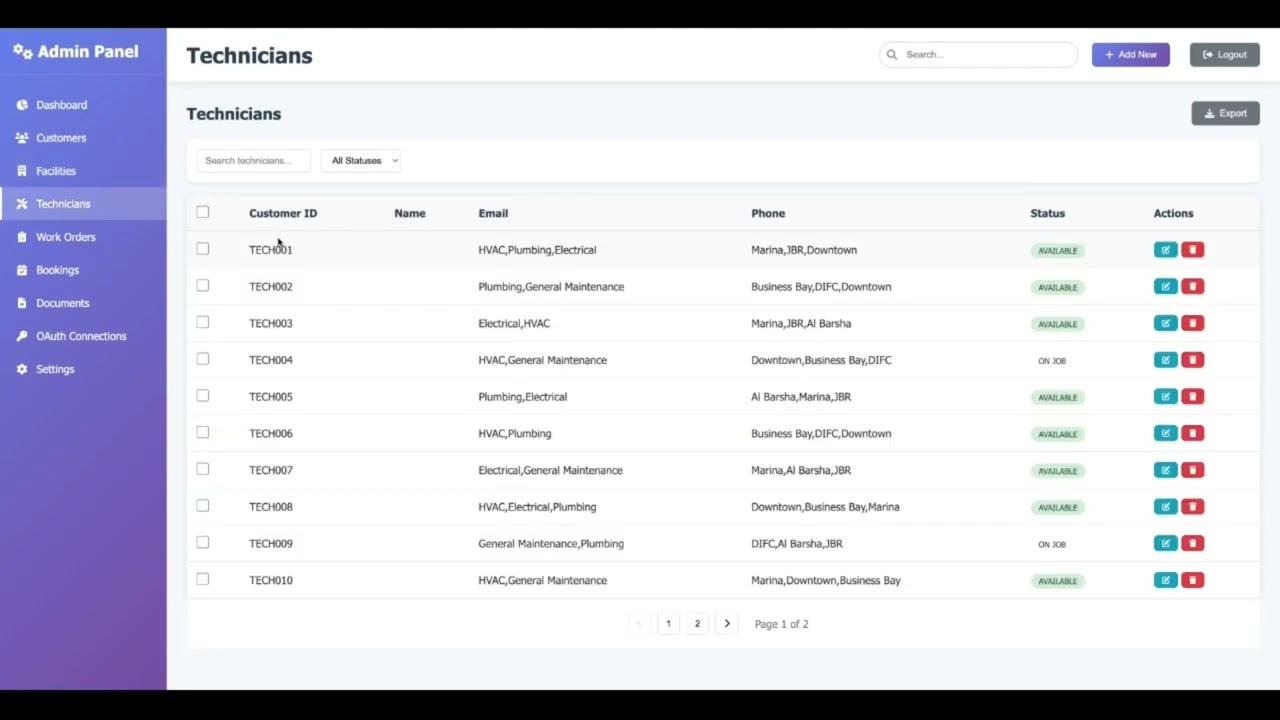Delete technician TECH009 with the red trash icon
The height and width of the screenshot is (720, 1280).
1192,543
